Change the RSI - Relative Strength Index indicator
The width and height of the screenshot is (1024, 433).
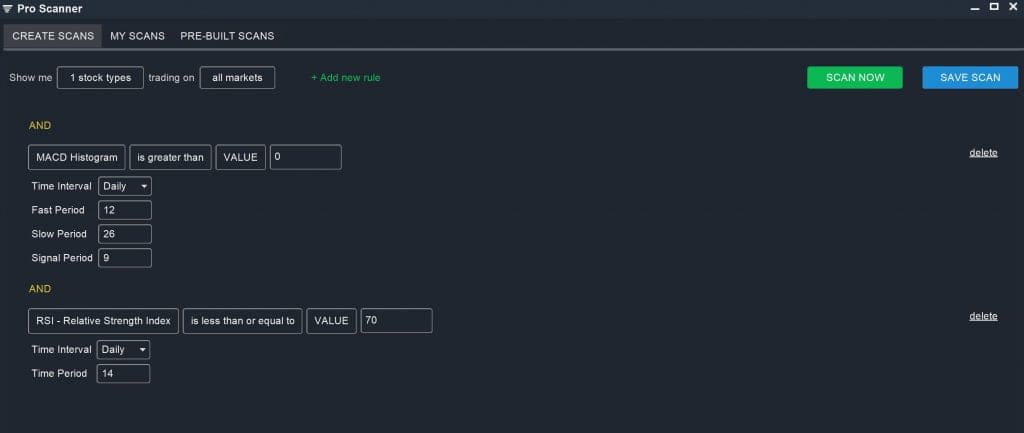pos(103,321)
